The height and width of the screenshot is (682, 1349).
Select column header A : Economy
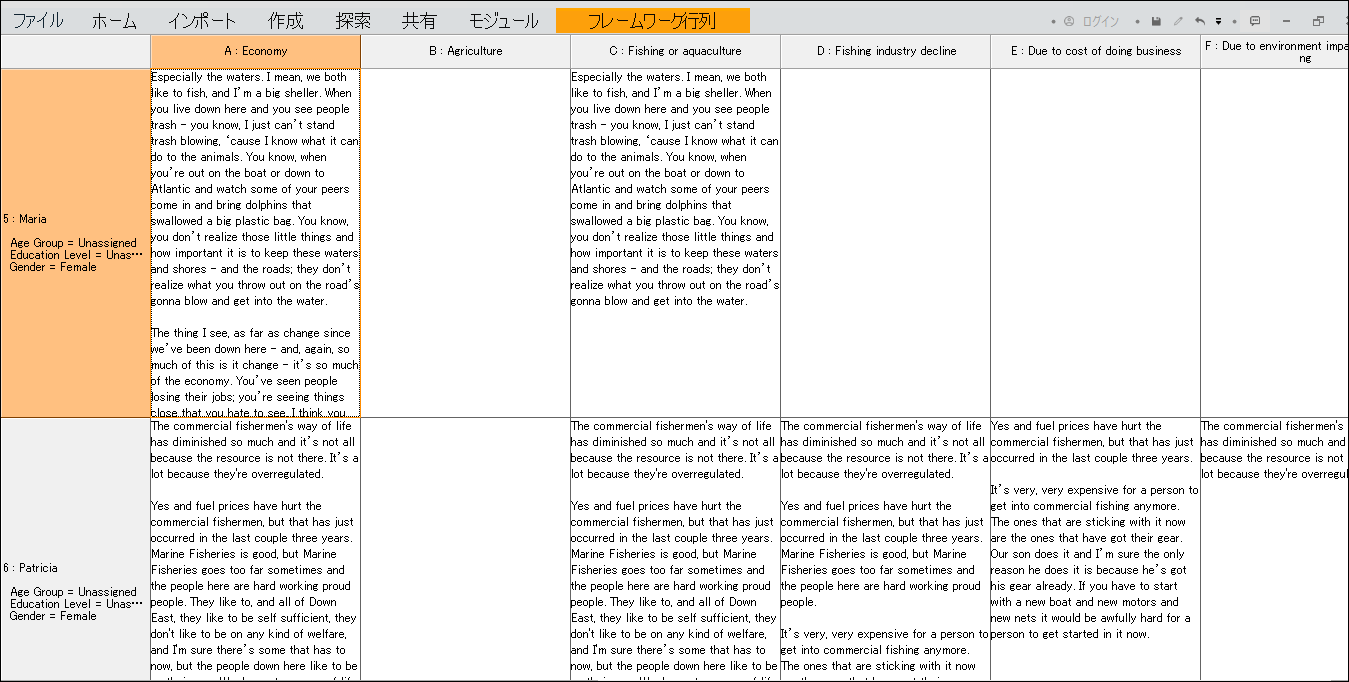(255, 51)
